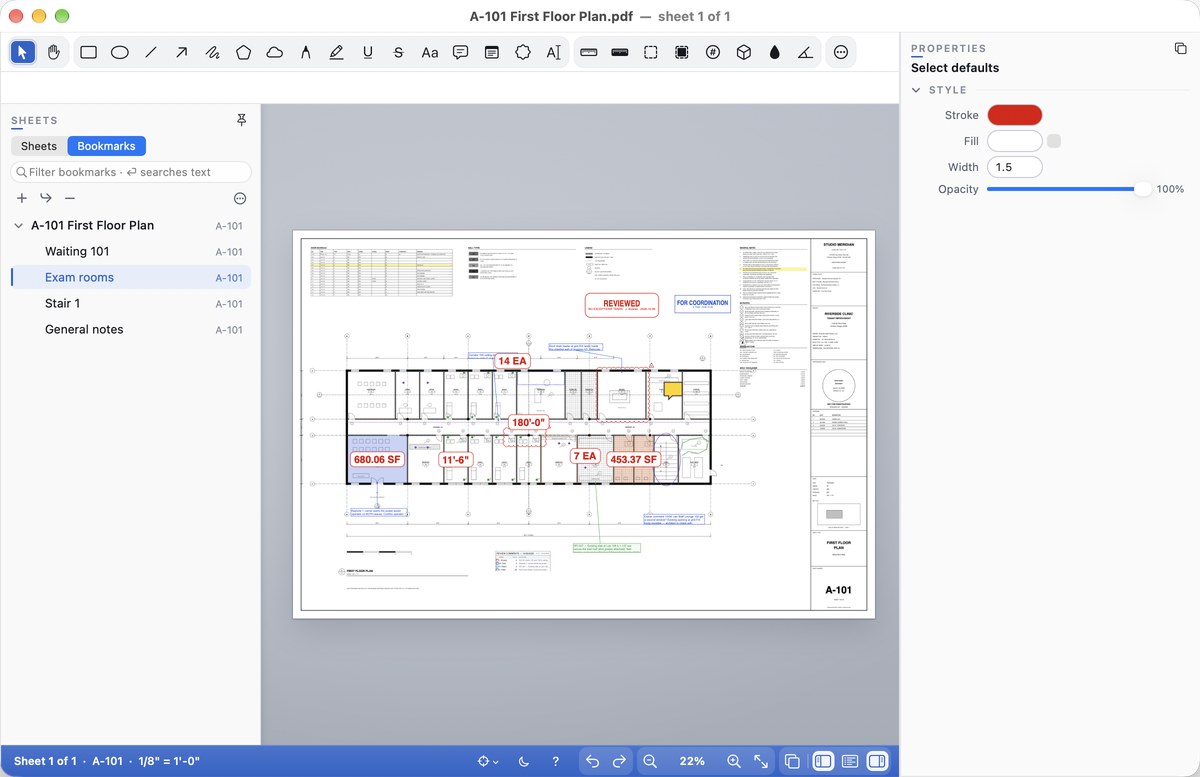Choose the ellipse markup tool

pos(120,52)
